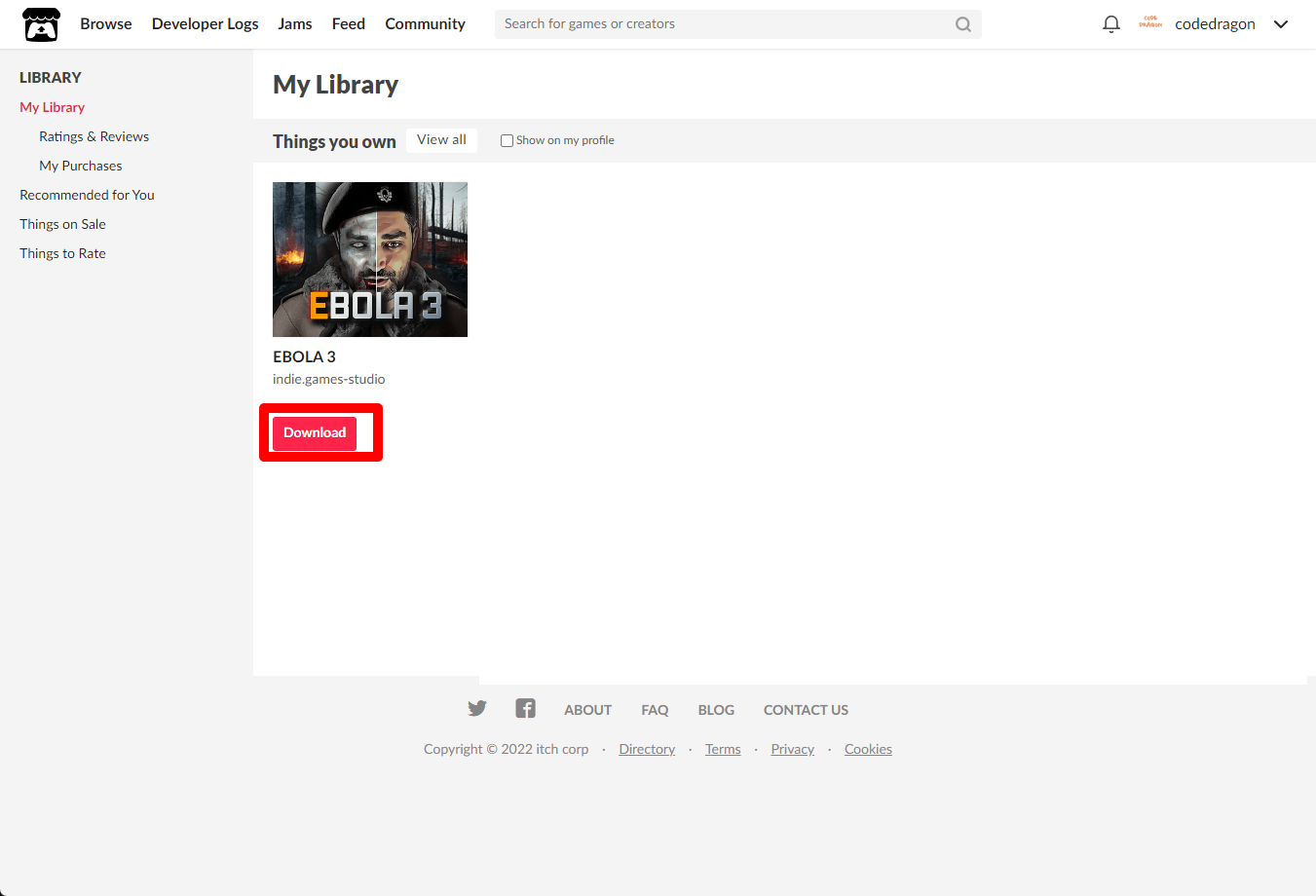
Task: Expand the account dropdown arrow
Action: tap(1281, 24)
